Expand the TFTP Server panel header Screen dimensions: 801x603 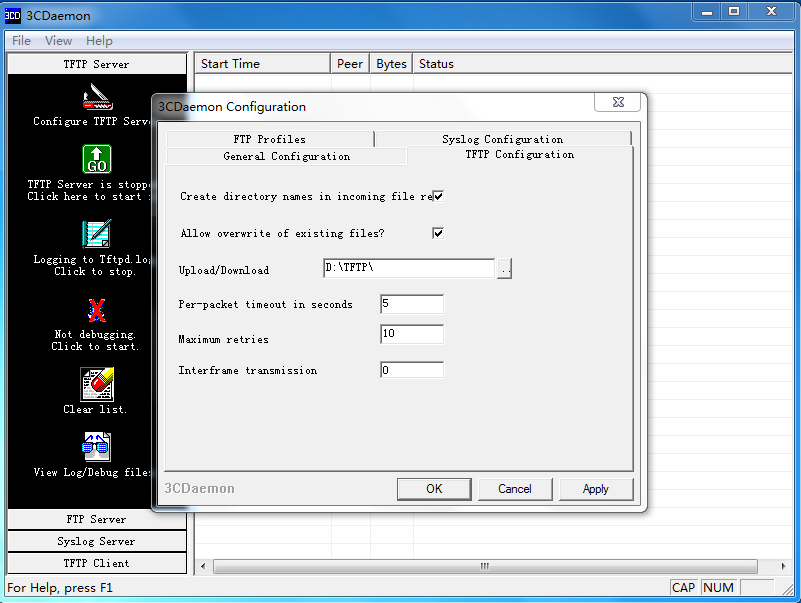97,64
